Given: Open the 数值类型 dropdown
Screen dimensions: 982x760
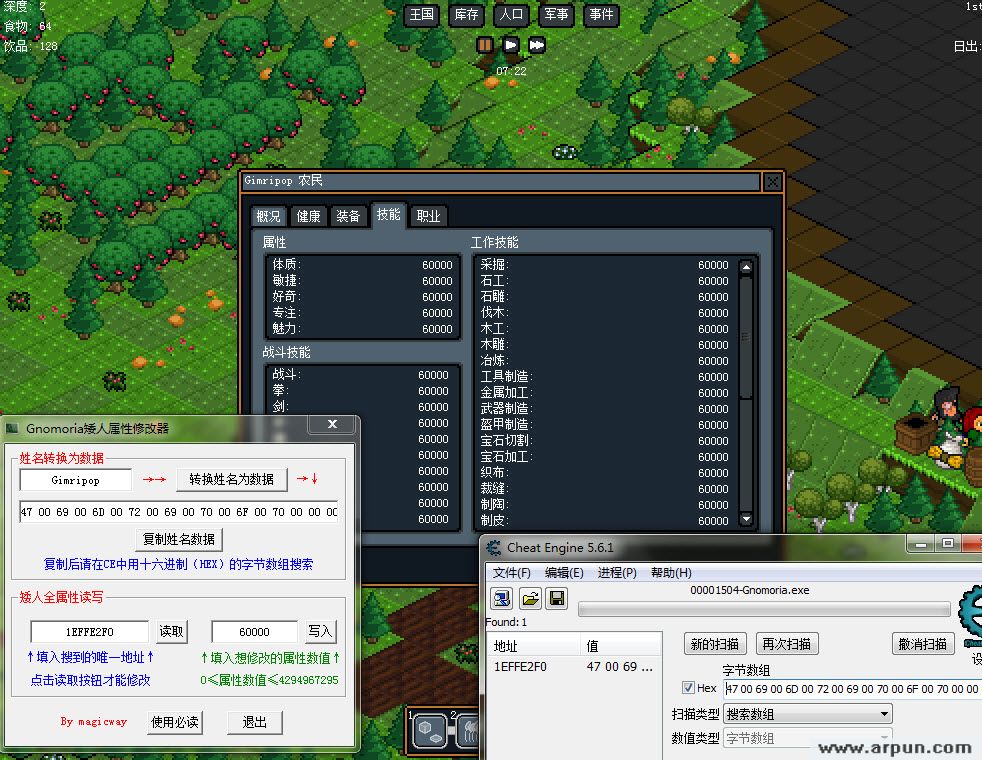Looking at the screenshot, I should [808, 738].
